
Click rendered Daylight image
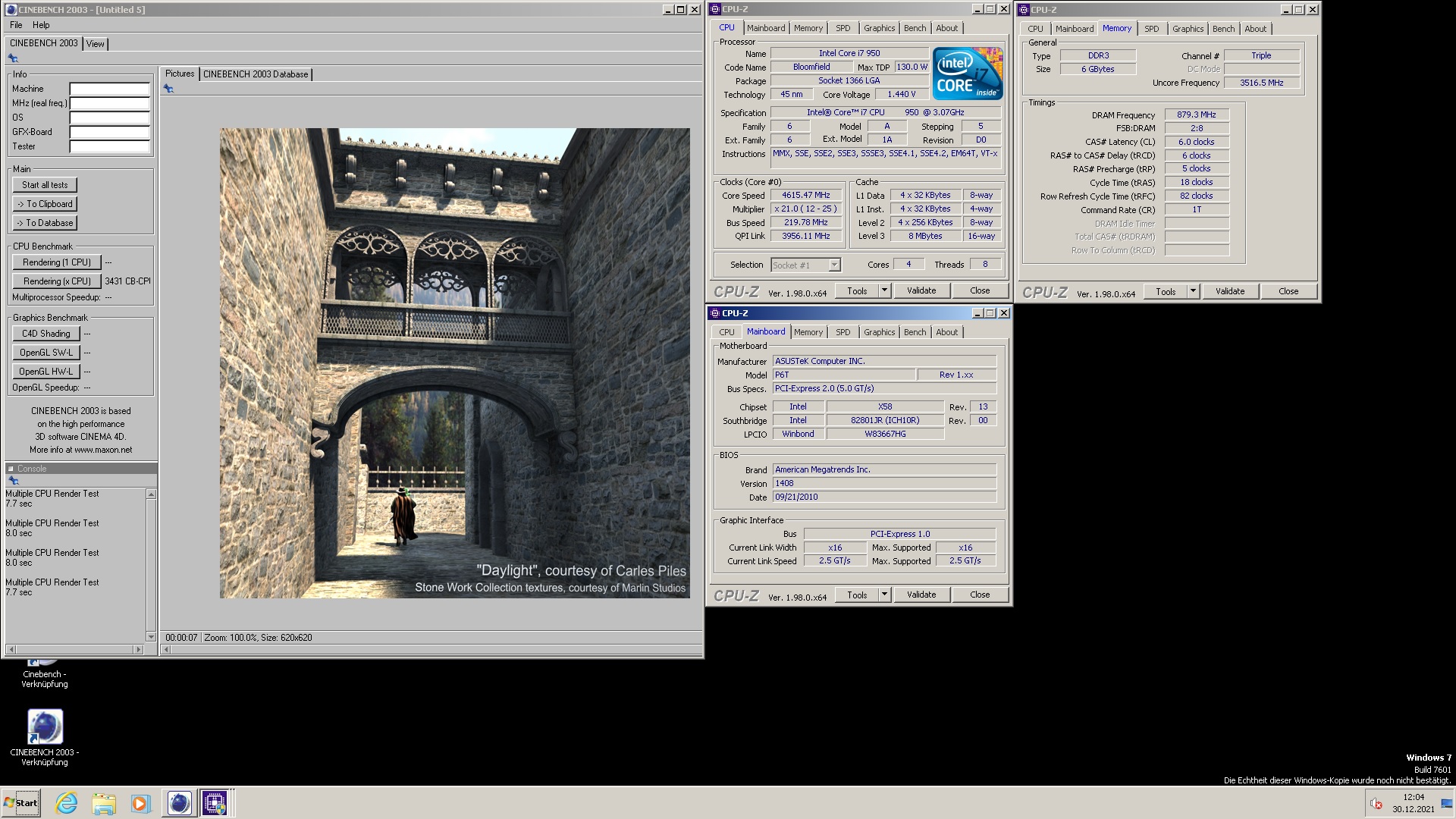click(455, 363)
